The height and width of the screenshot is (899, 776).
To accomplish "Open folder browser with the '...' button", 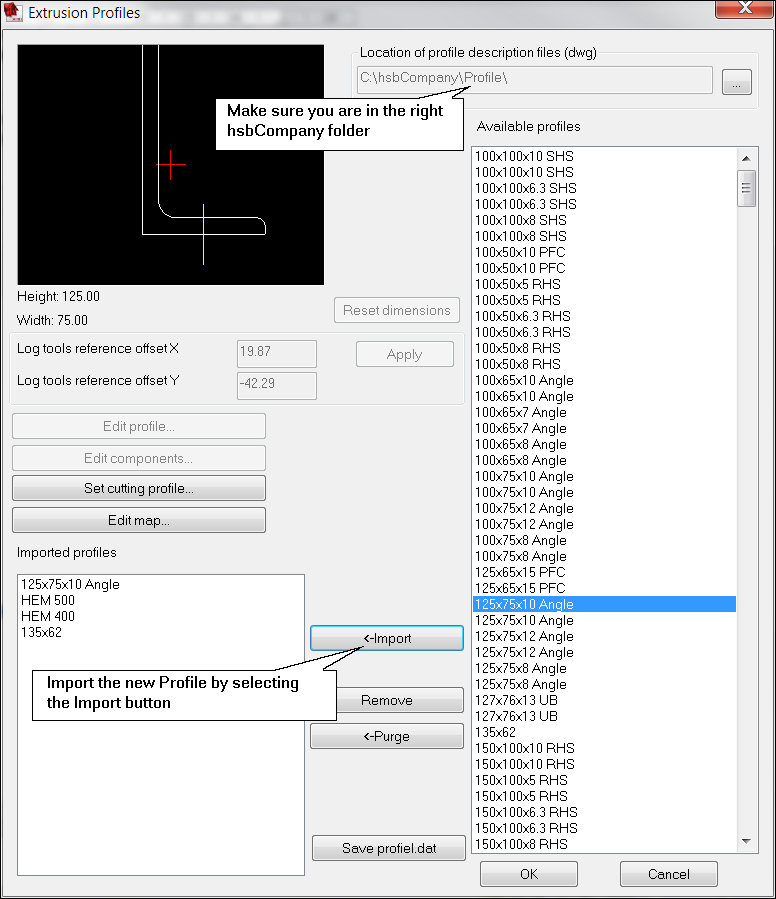I will pos(736,82).
